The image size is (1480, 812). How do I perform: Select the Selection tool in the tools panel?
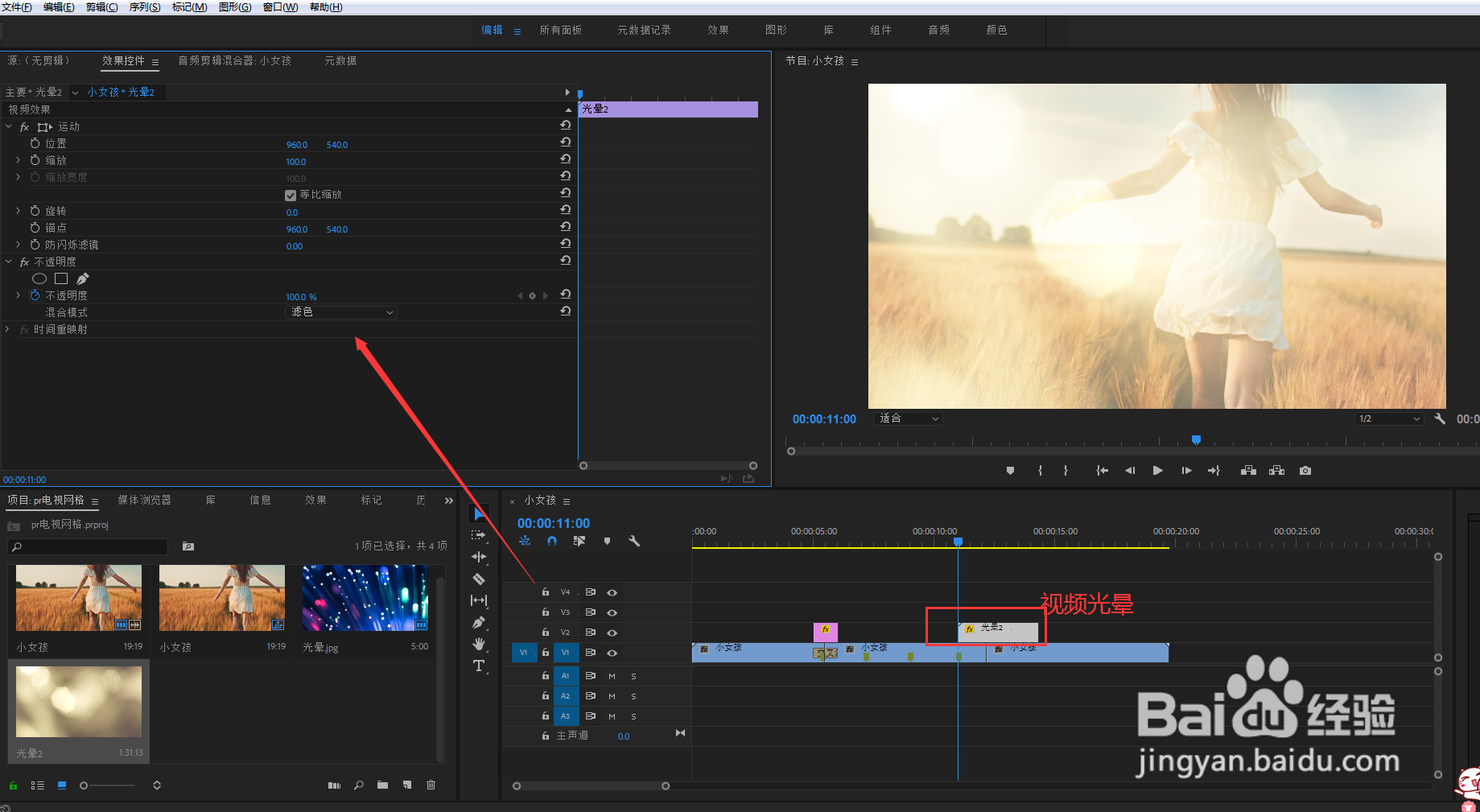click(x=479, y=513)
